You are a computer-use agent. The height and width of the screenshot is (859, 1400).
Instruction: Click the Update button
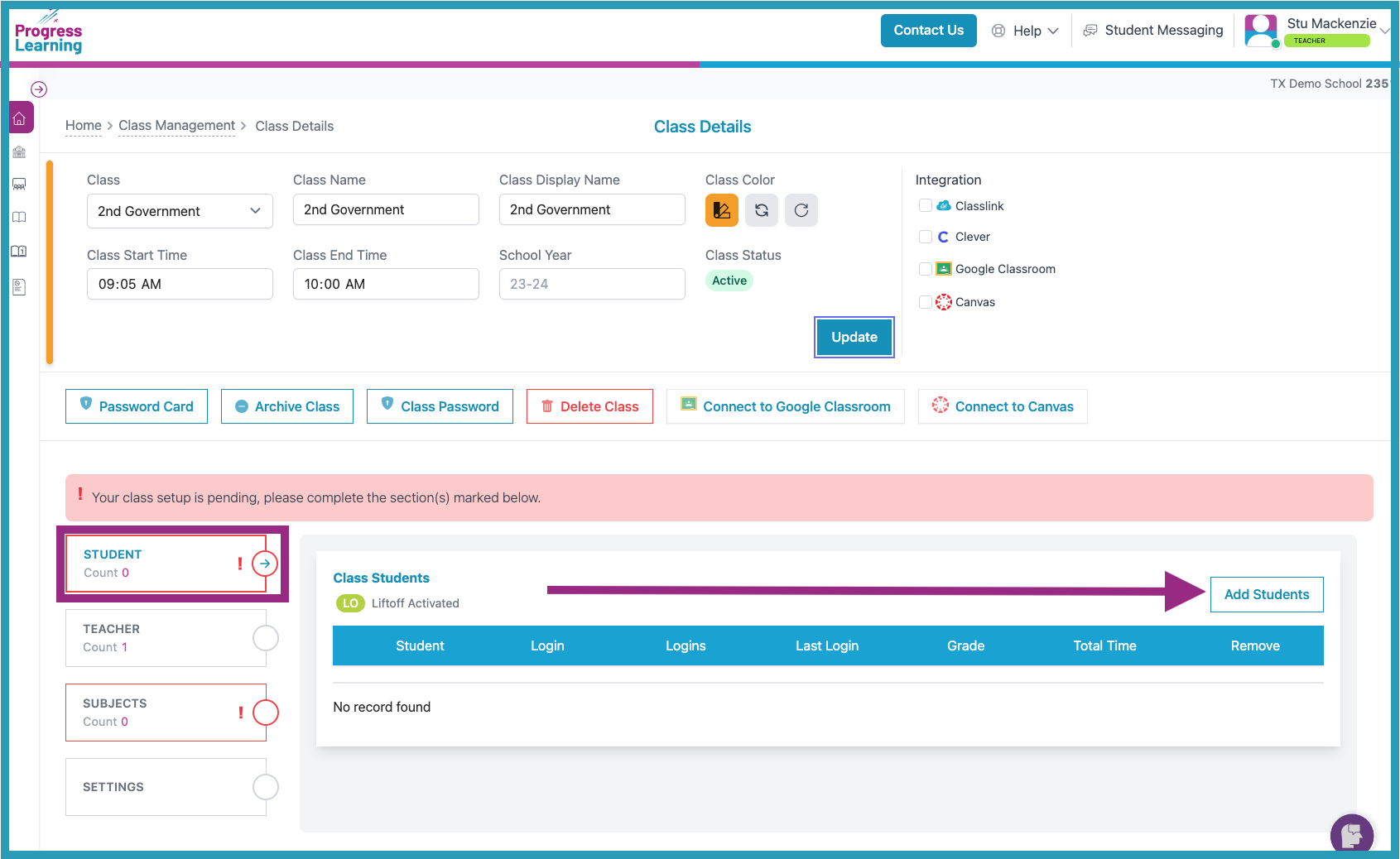854,337
